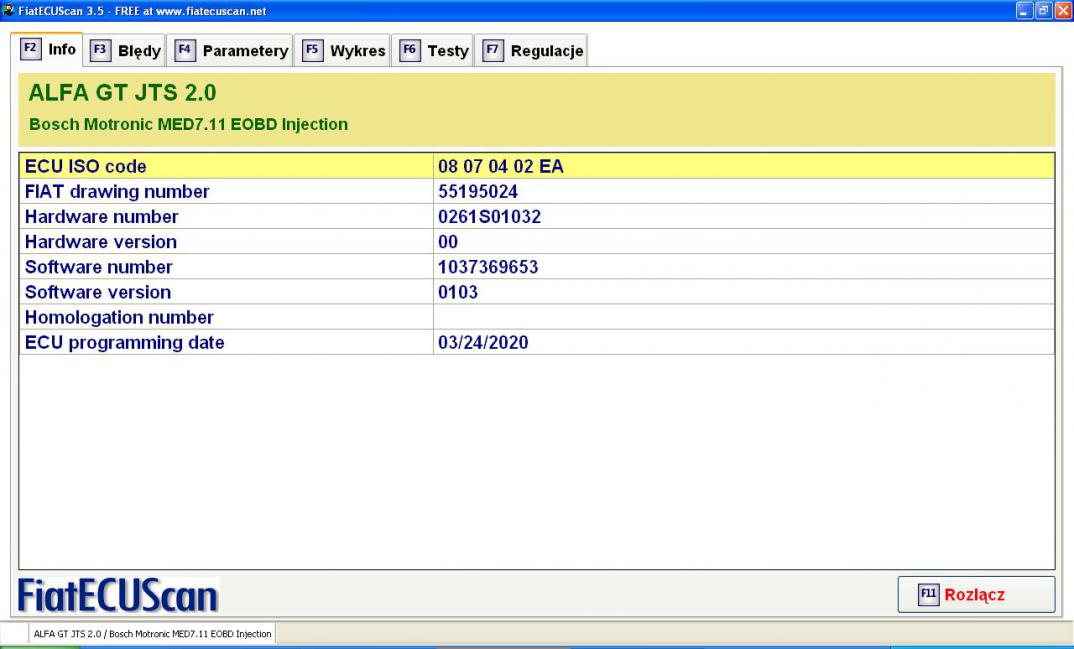The height and width of the screenshot is (649, 1074).
Task: Click the Rozłącz disconnect button
Action: click(976, 594)
